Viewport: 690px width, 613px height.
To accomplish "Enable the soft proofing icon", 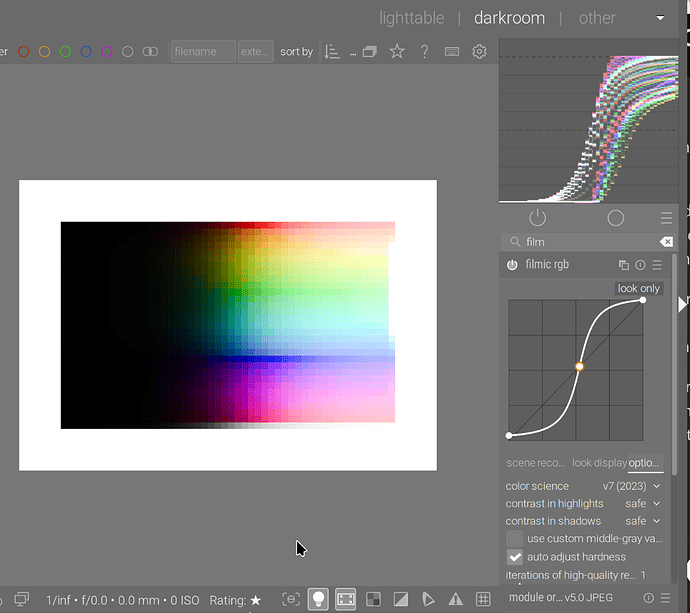I will click(x=428, y=599).
